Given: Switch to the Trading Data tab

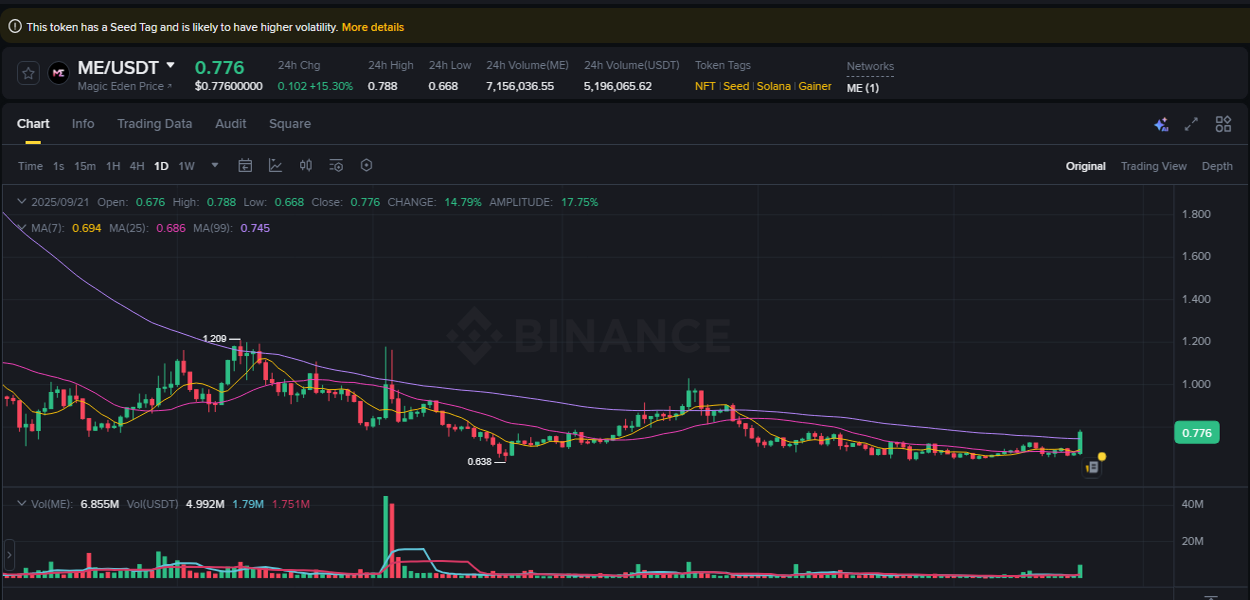Looking at the screenshot, I should [x=154, y=123].
